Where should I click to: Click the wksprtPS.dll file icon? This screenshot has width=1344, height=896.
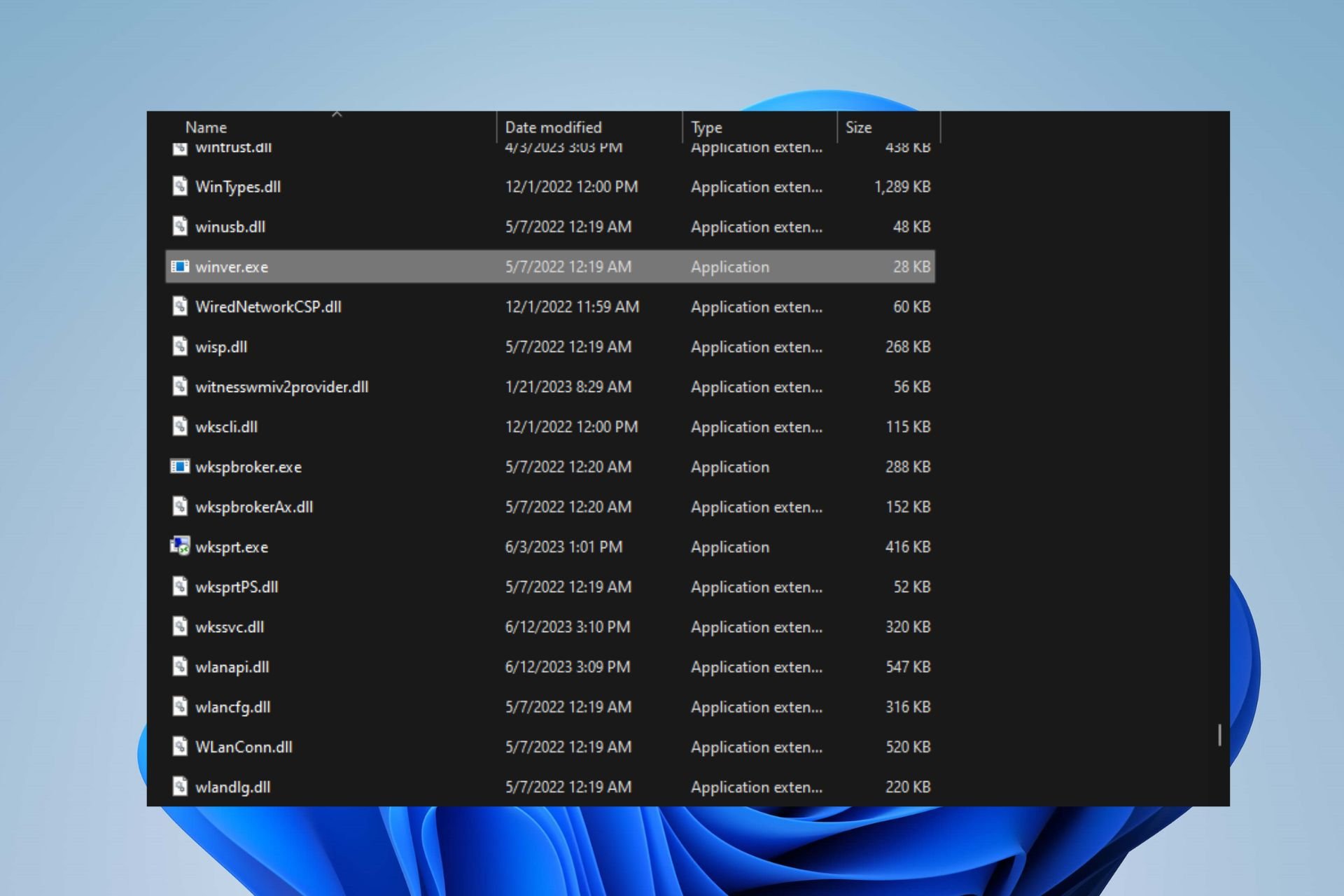tap(180, 586)
